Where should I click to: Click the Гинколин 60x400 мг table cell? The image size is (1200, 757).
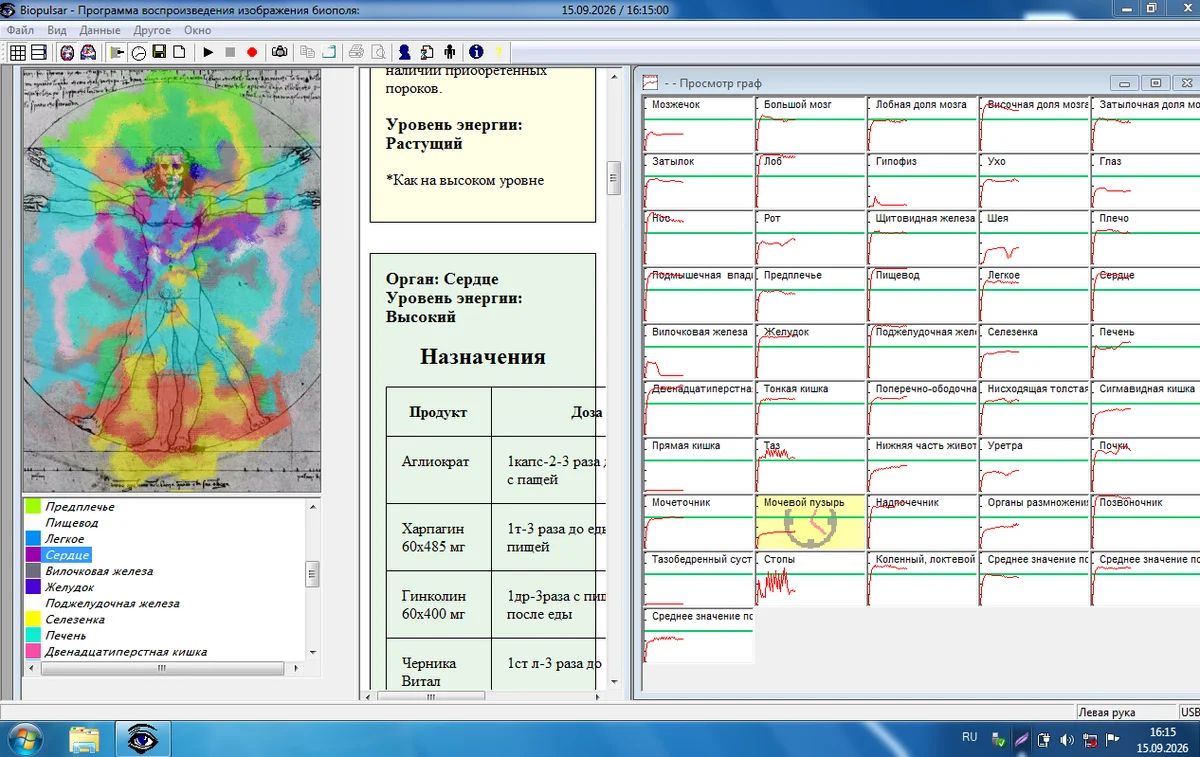(439, 605)
